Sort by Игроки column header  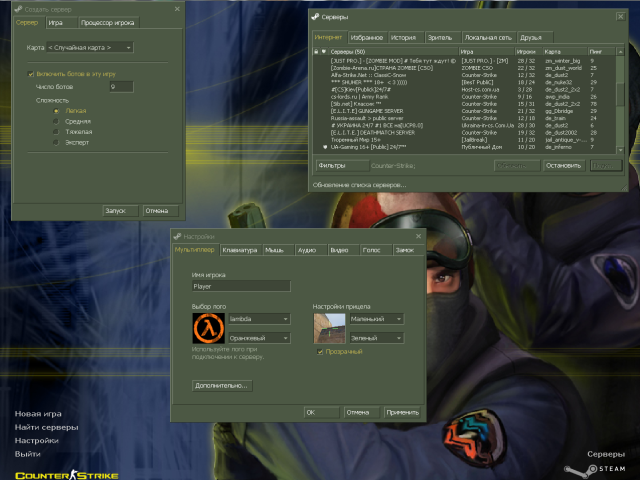tap(528, 52)
